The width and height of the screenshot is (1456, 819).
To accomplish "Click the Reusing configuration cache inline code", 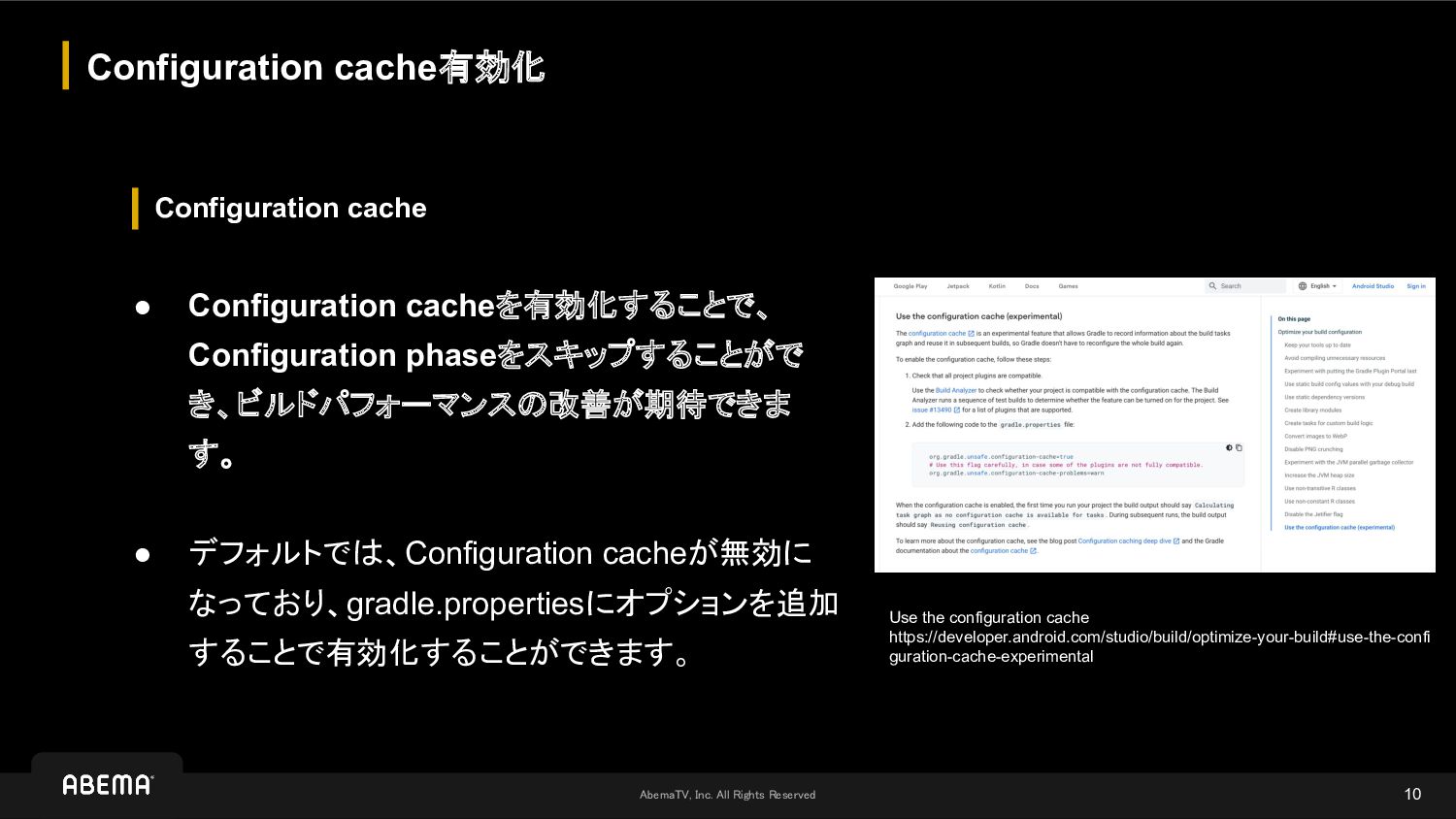I will 977,525.
